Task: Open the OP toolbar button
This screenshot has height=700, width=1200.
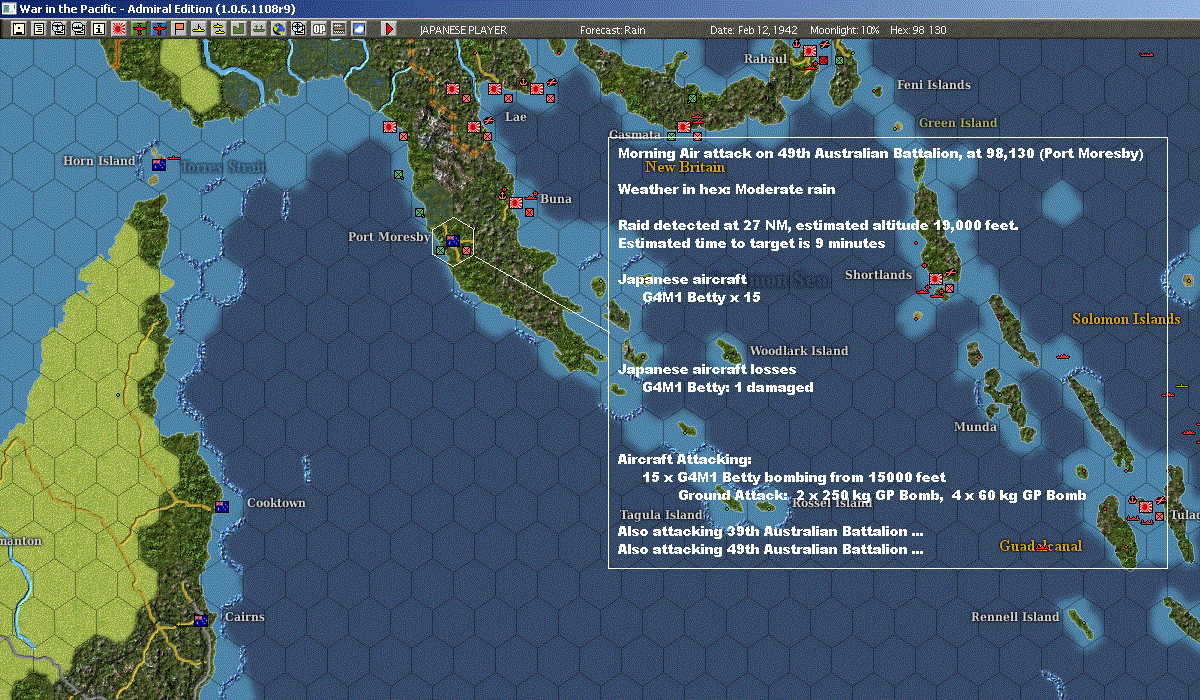Action: click(x=319, y=29)
